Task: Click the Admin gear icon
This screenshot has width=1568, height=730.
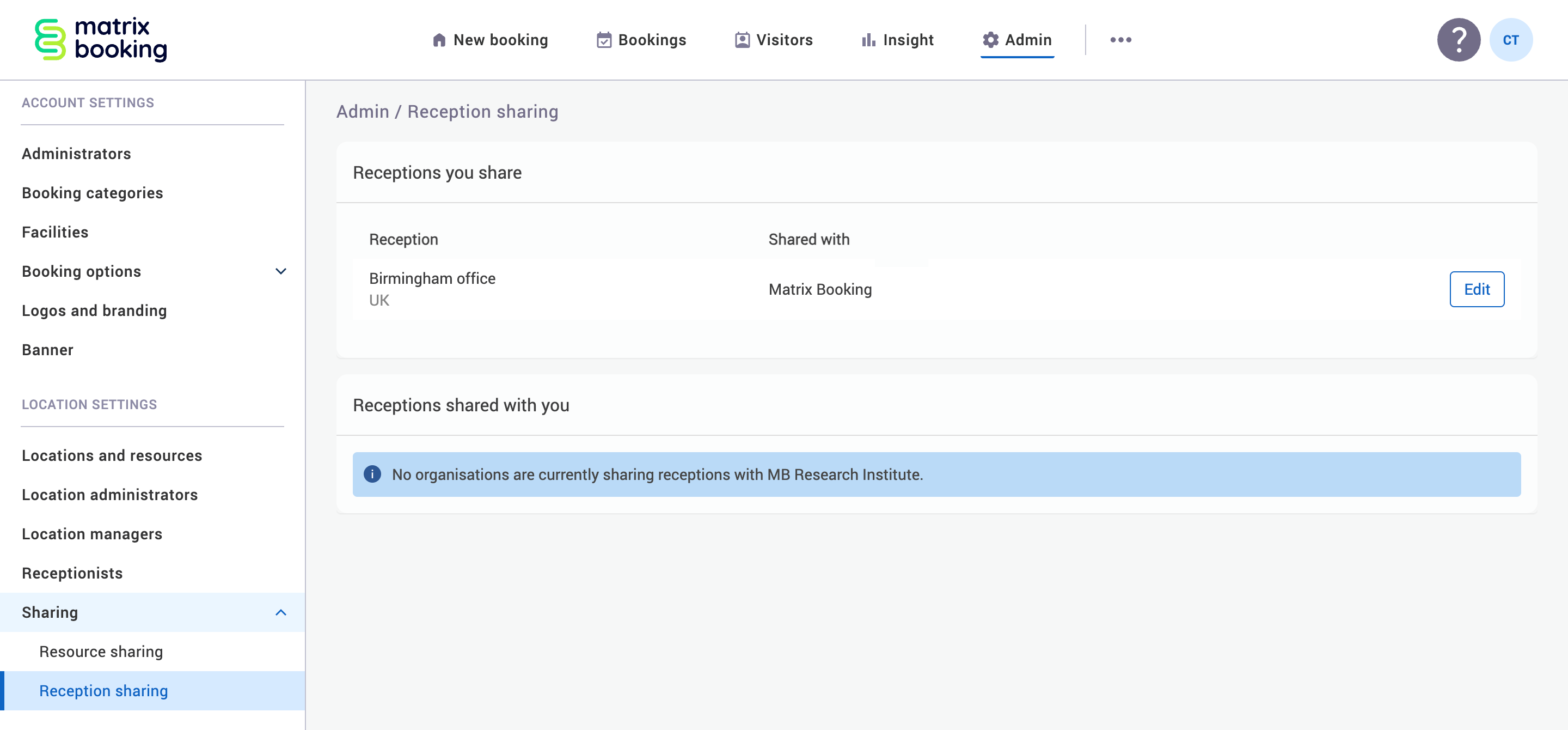Action: (x=990, y=40)
